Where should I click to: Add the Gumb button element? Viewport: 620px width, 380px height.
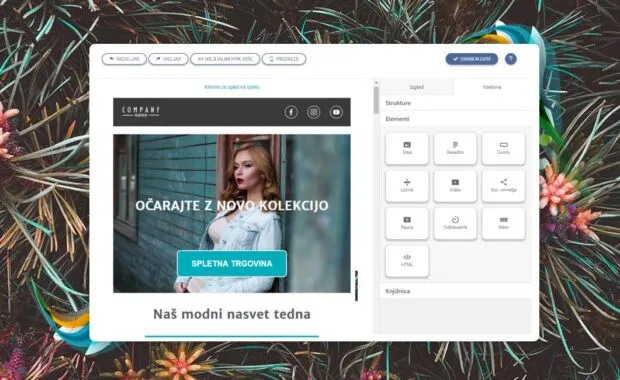coord(503,149)
